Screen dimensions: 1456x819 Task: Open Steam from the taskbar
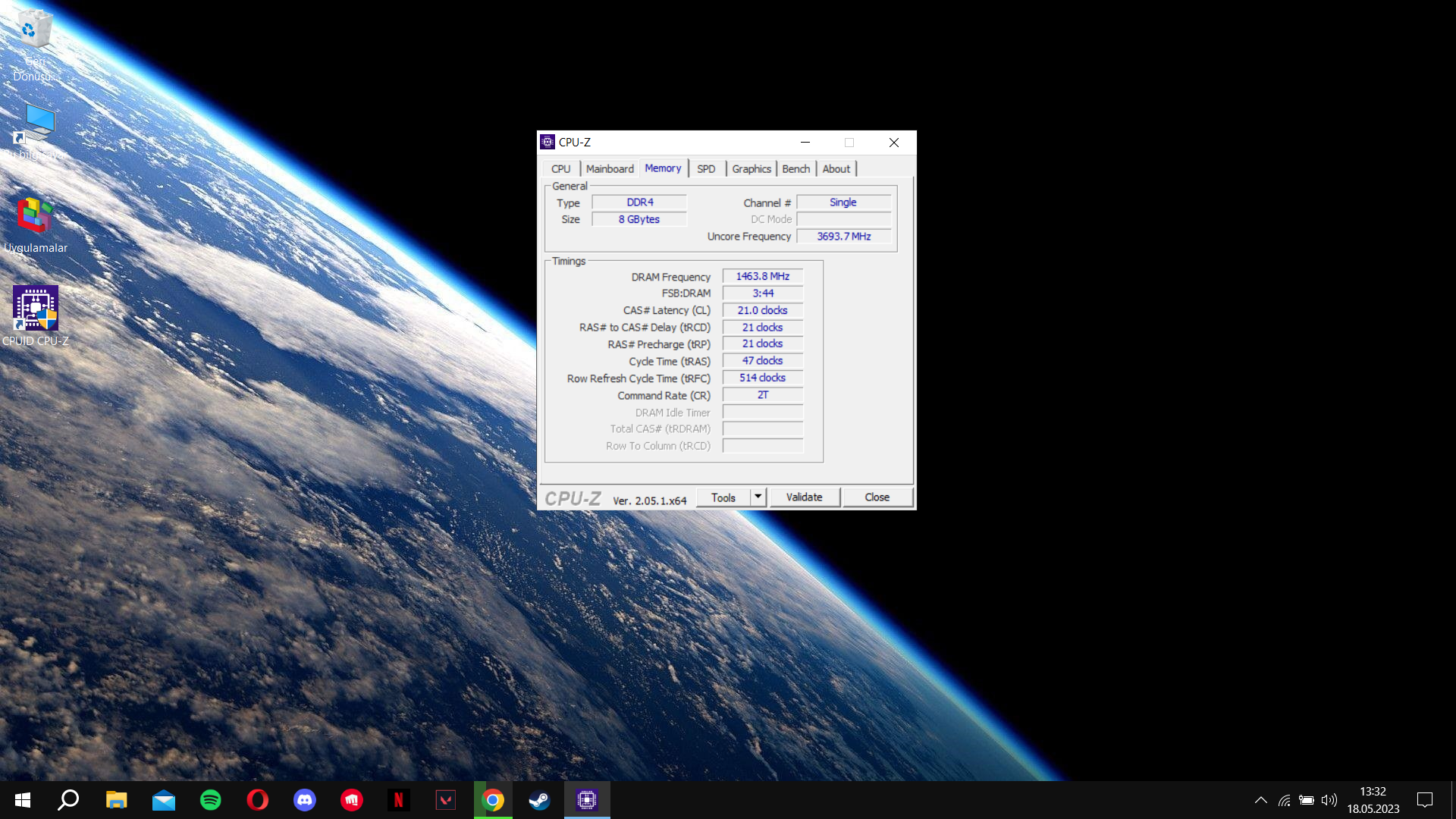click(x=539, y=800)
